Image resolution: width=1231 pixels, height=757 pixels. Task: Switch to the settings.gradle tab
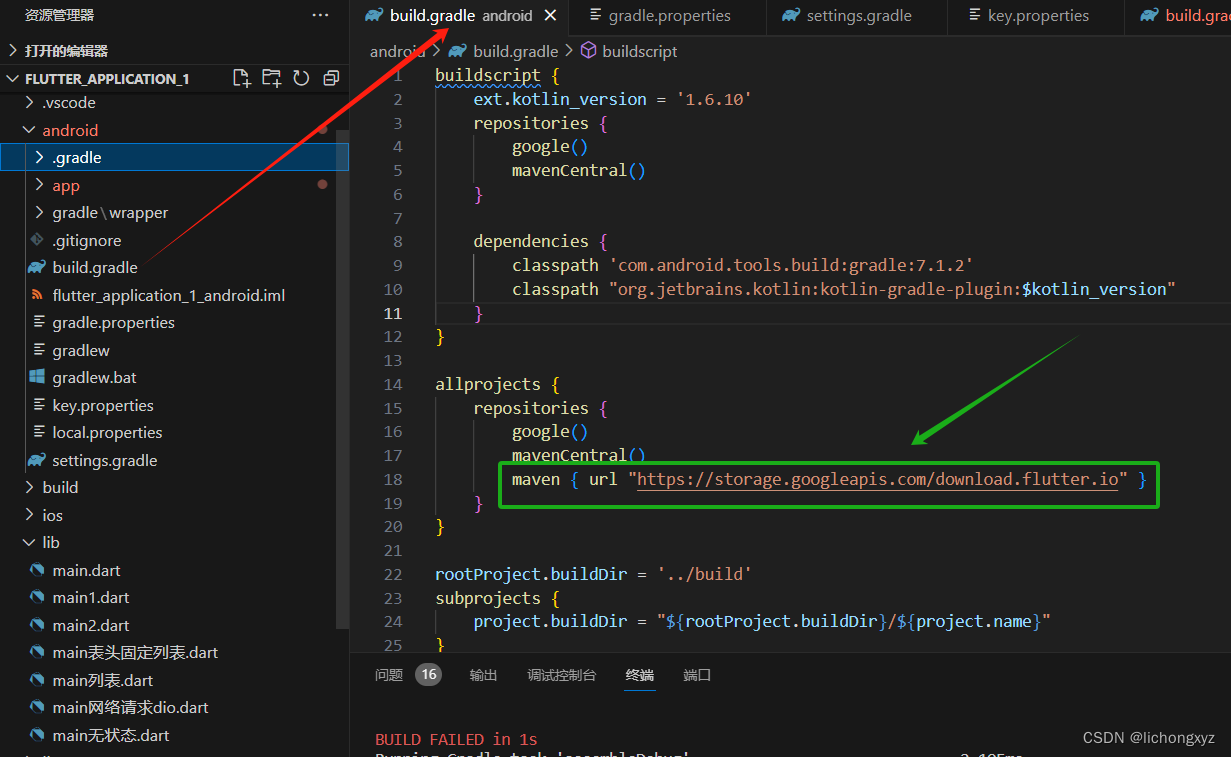pyautogui.click(x=847, y=16)
